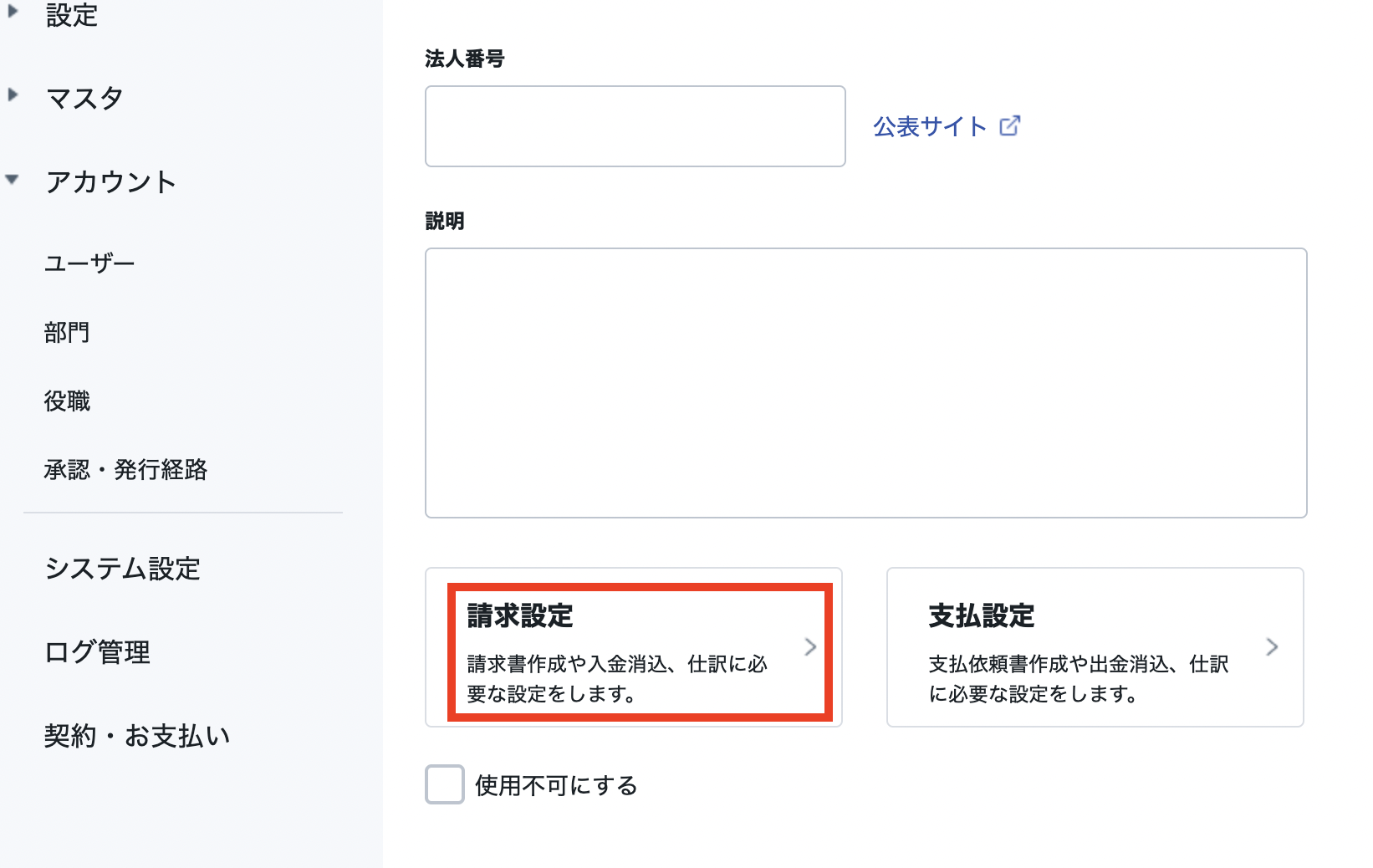
Task: Open システム設定 from the sidebar
Action: click(123, 569)
